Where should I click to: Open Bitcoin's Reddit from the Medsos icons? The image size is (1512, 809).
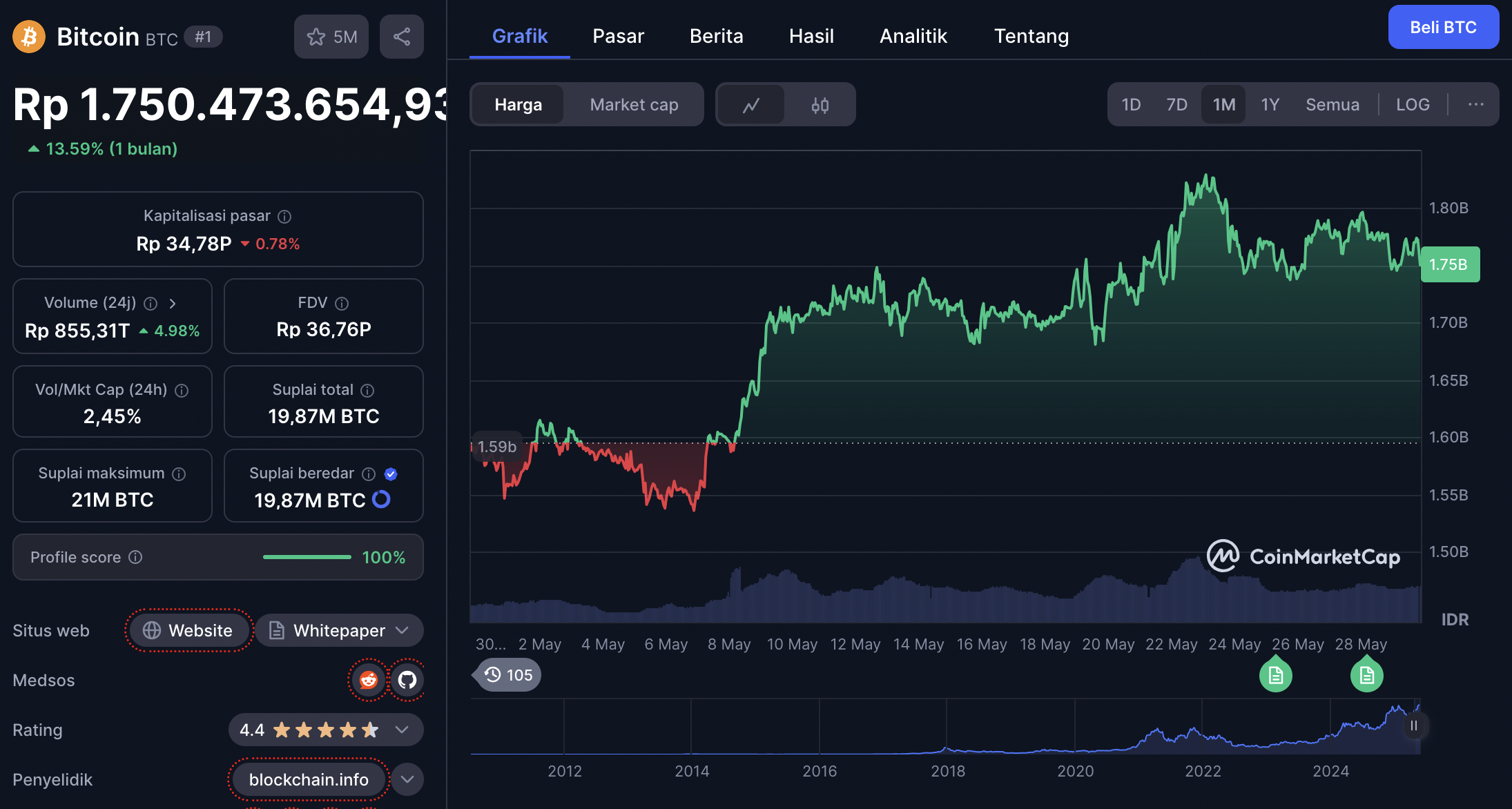[368, 680]
